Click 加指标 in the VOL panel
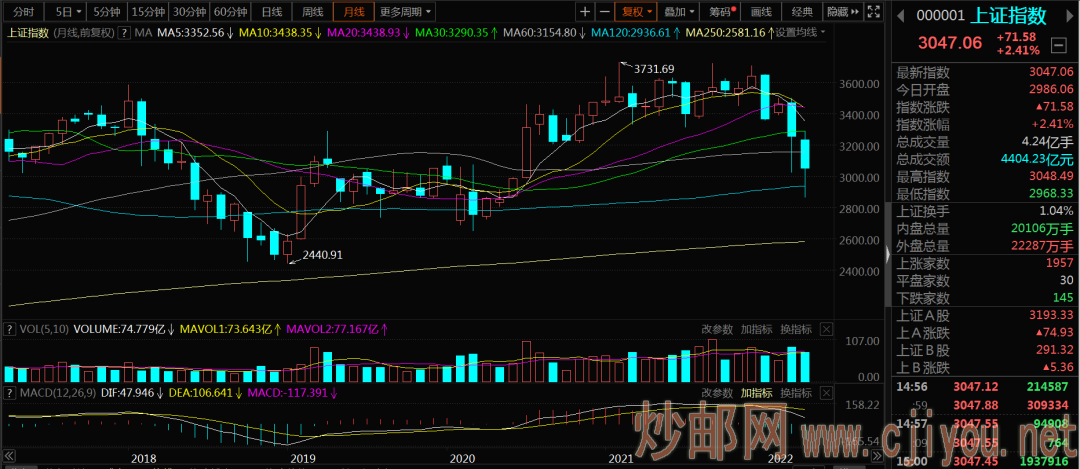Image resolution: width=1080 pixels, height=469 pixels. pos(757,329)
